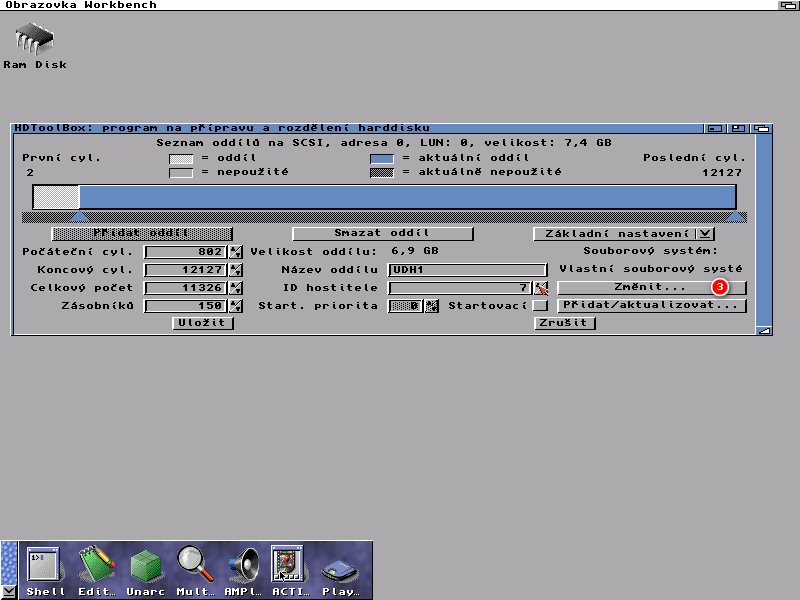Open the Editor notepad dock icon
The height and width of the screenshot is (600, 800).
tap(97, 566)
